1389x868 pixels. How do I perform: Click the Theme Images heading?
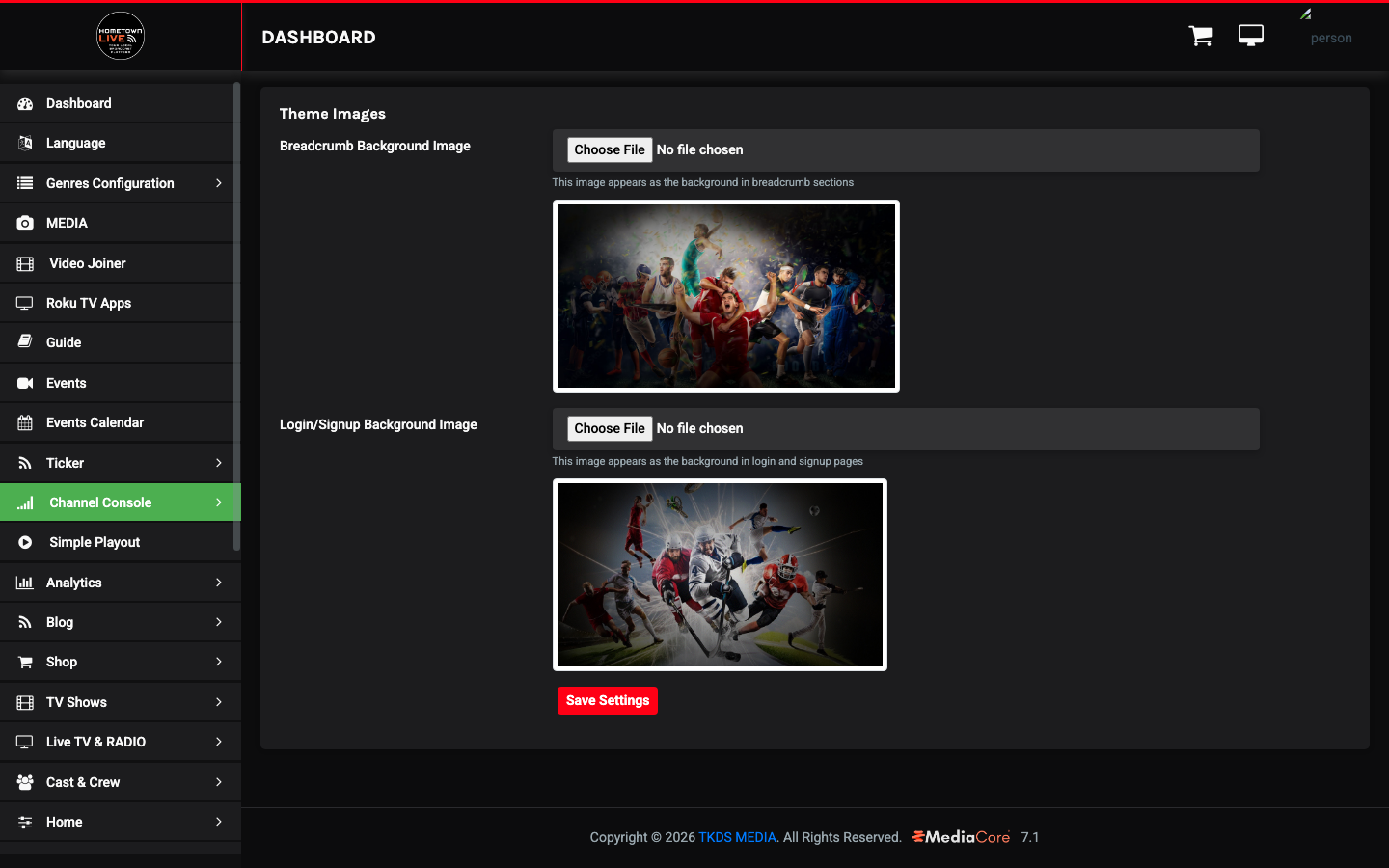coord(333,114)
